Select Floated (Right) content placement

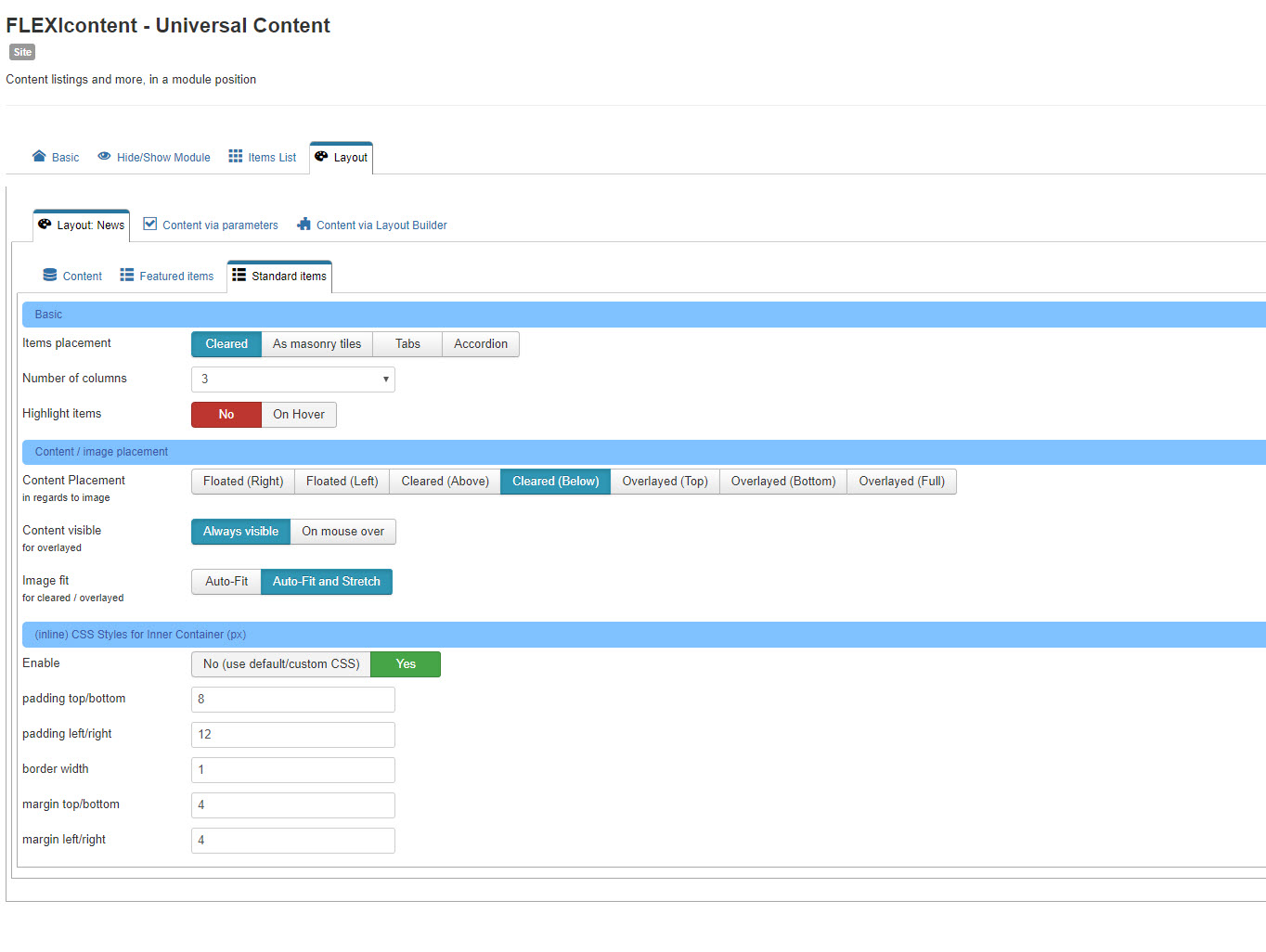[x=243, y=482]
